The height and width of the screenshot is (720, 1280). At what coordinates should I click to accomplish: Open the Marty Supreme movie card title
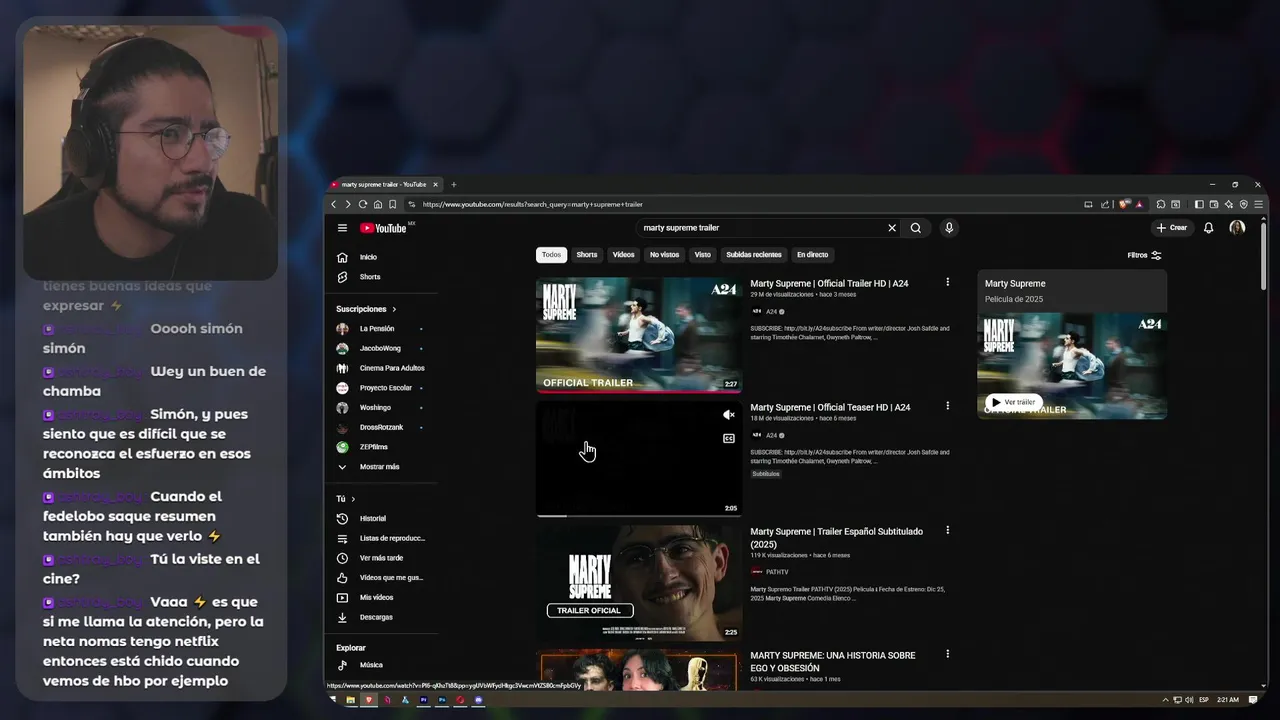pos(1015,284)
